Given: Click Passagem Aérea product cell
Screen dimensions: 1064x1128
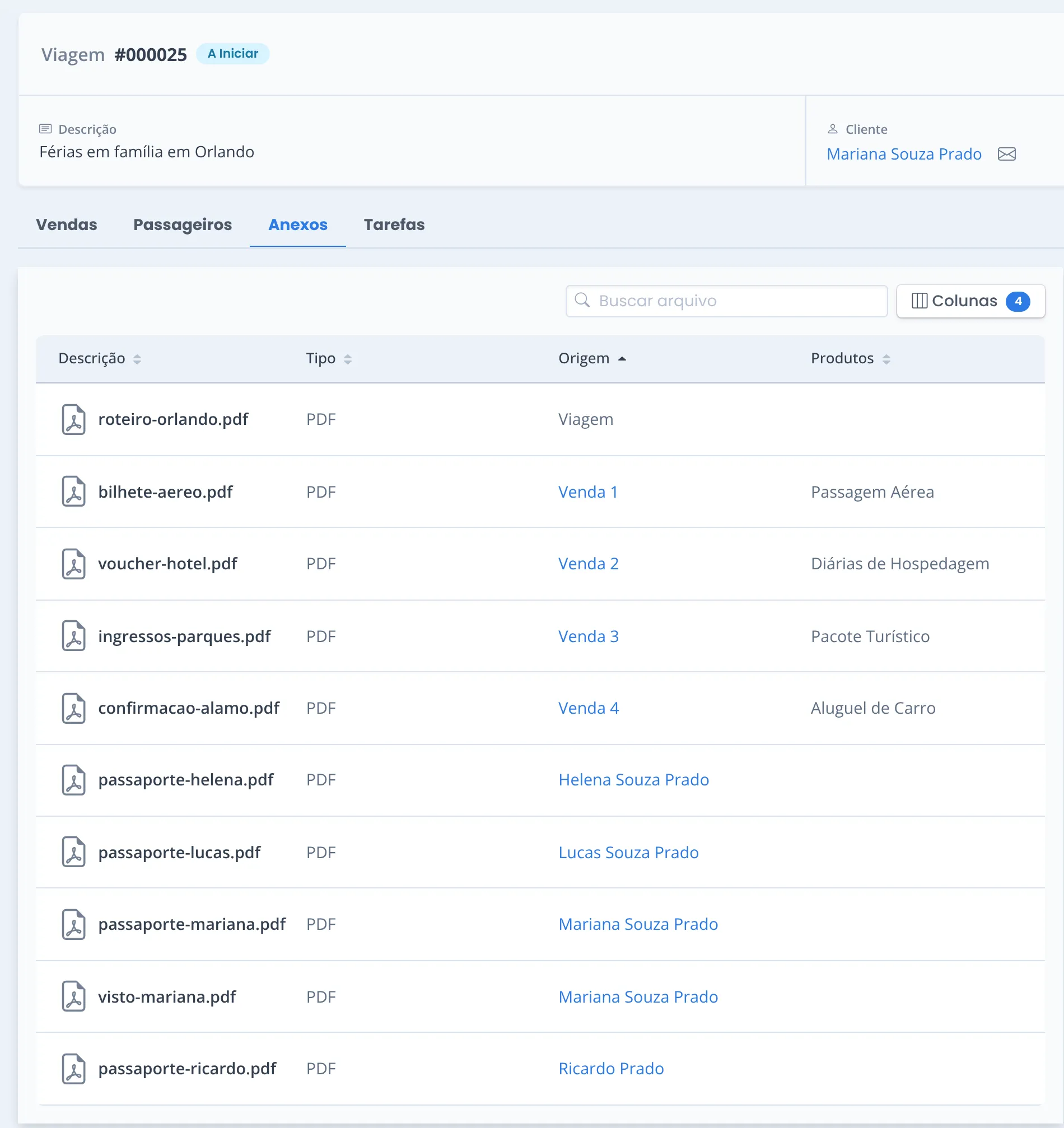Looking at the screenshot, I should [x=872, y=492].
